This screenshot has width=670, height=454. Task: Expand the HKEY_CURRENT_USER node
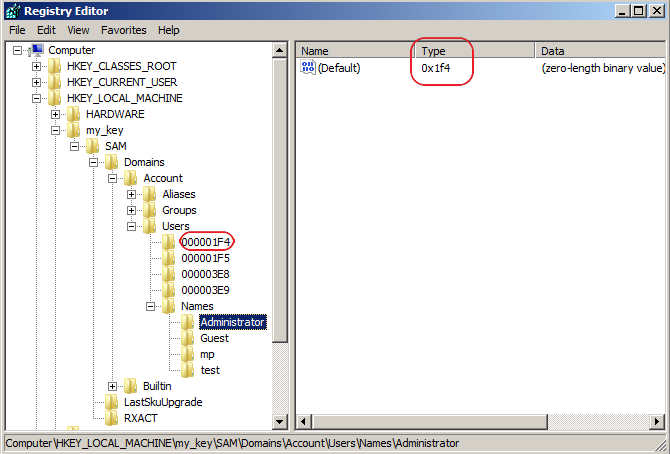pos(36,83)
